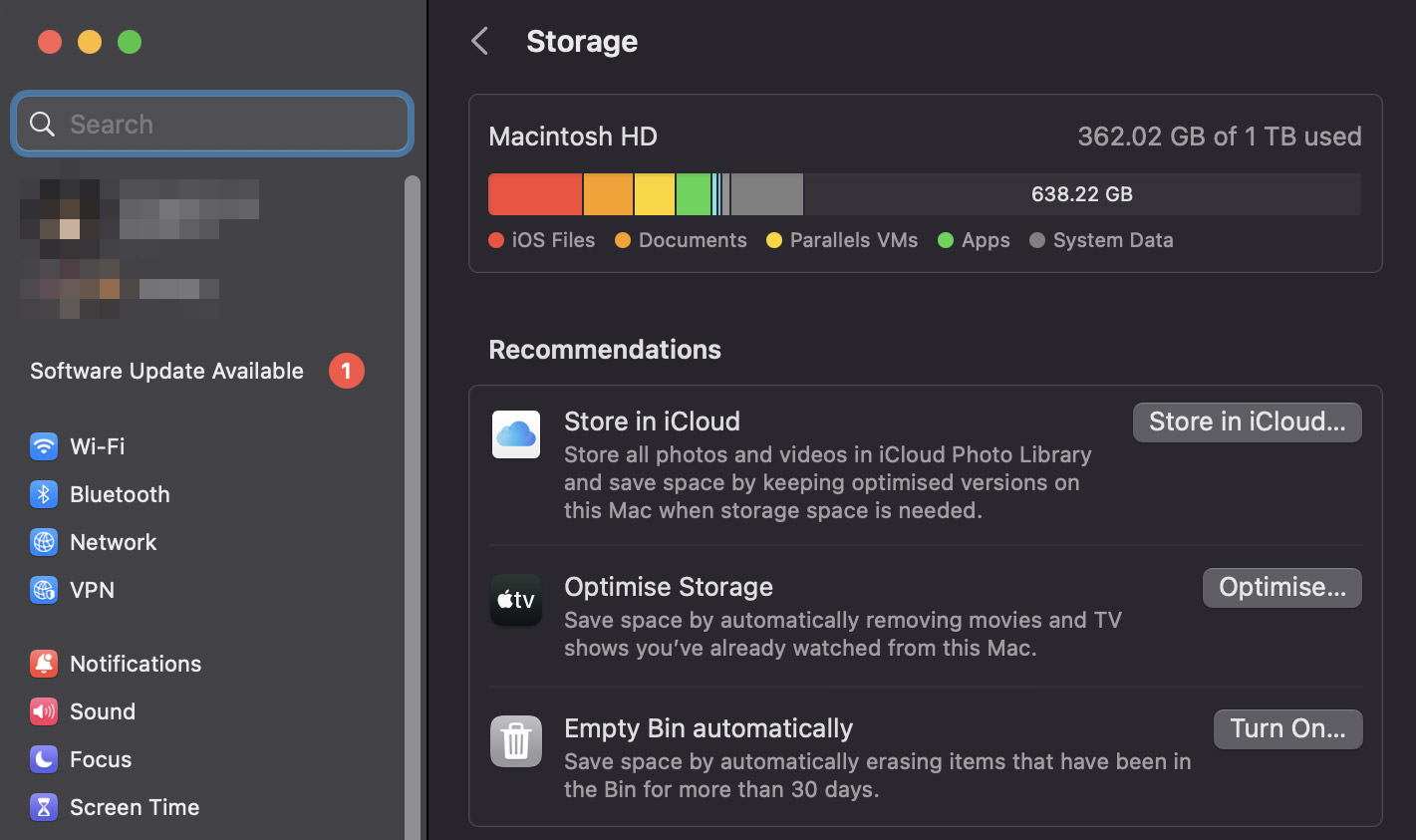Click the Notifications bell icon

click(44, 664)
